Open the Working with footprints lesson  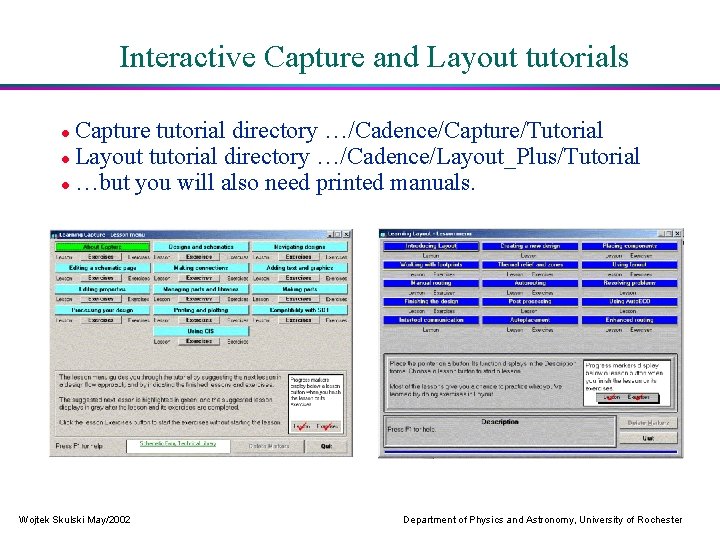pyautogui.click(x=431, y=264)
